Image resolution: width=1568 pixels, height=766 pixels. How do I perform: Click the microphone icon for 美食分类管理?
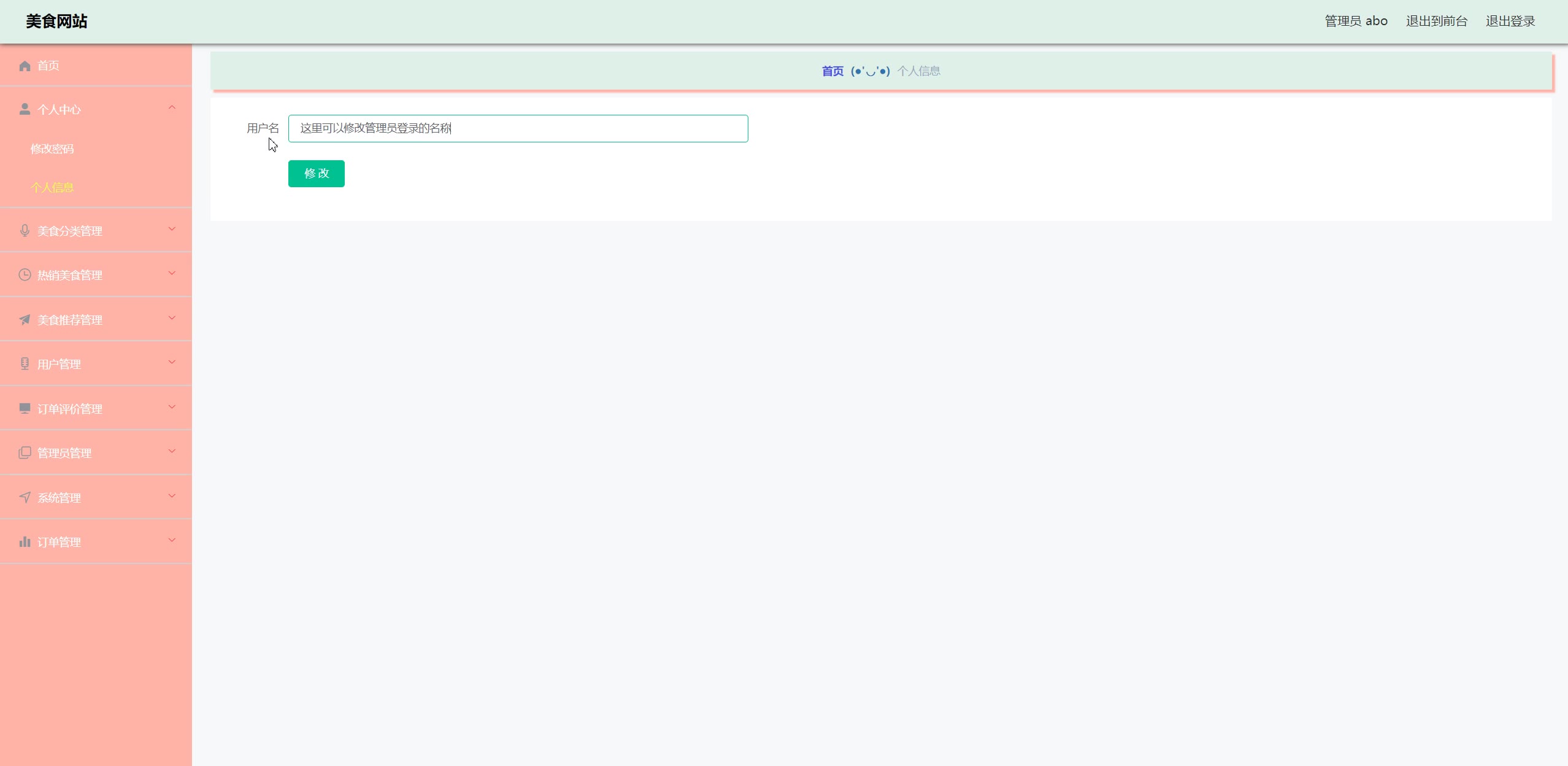tap(25, 231)
